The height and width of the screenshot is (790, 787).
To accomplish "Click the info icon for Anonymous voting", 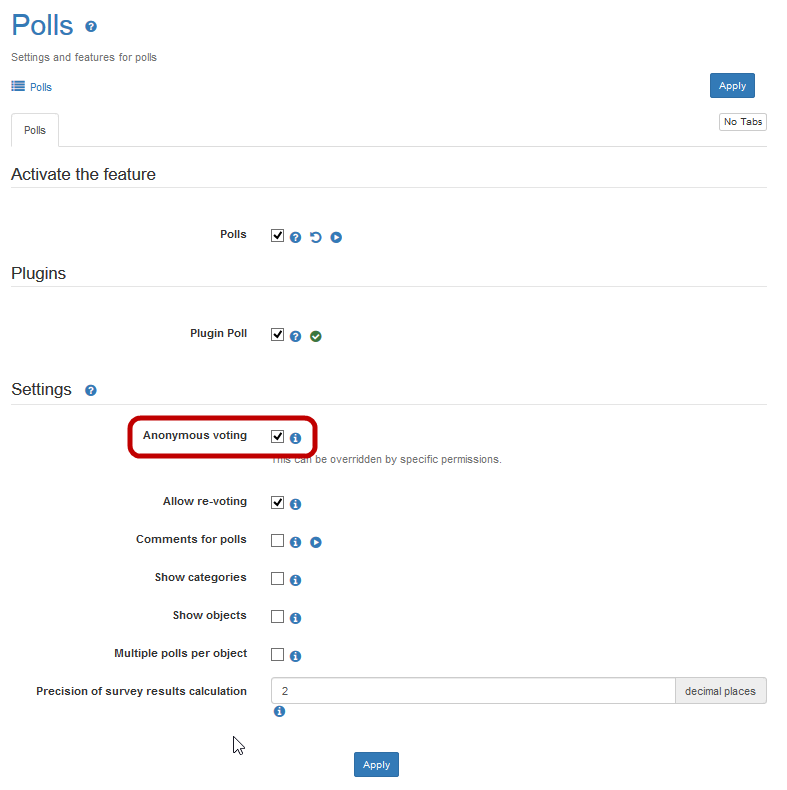I will pyautogui.click(x=296, y=438).
